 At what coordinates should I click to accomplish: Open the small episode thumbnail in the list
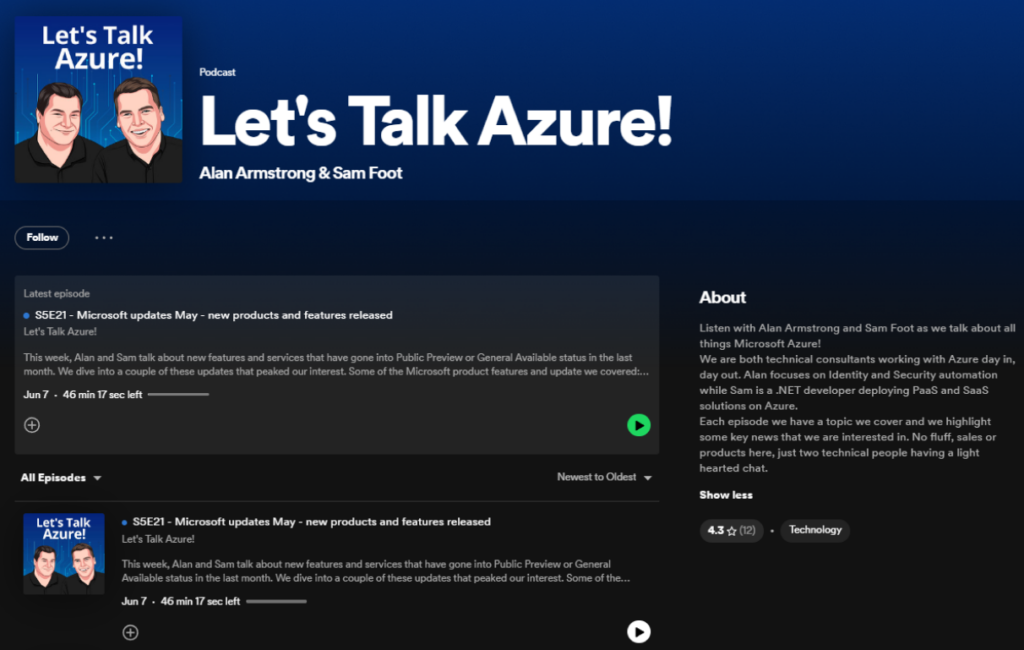(x=64, y=554)
